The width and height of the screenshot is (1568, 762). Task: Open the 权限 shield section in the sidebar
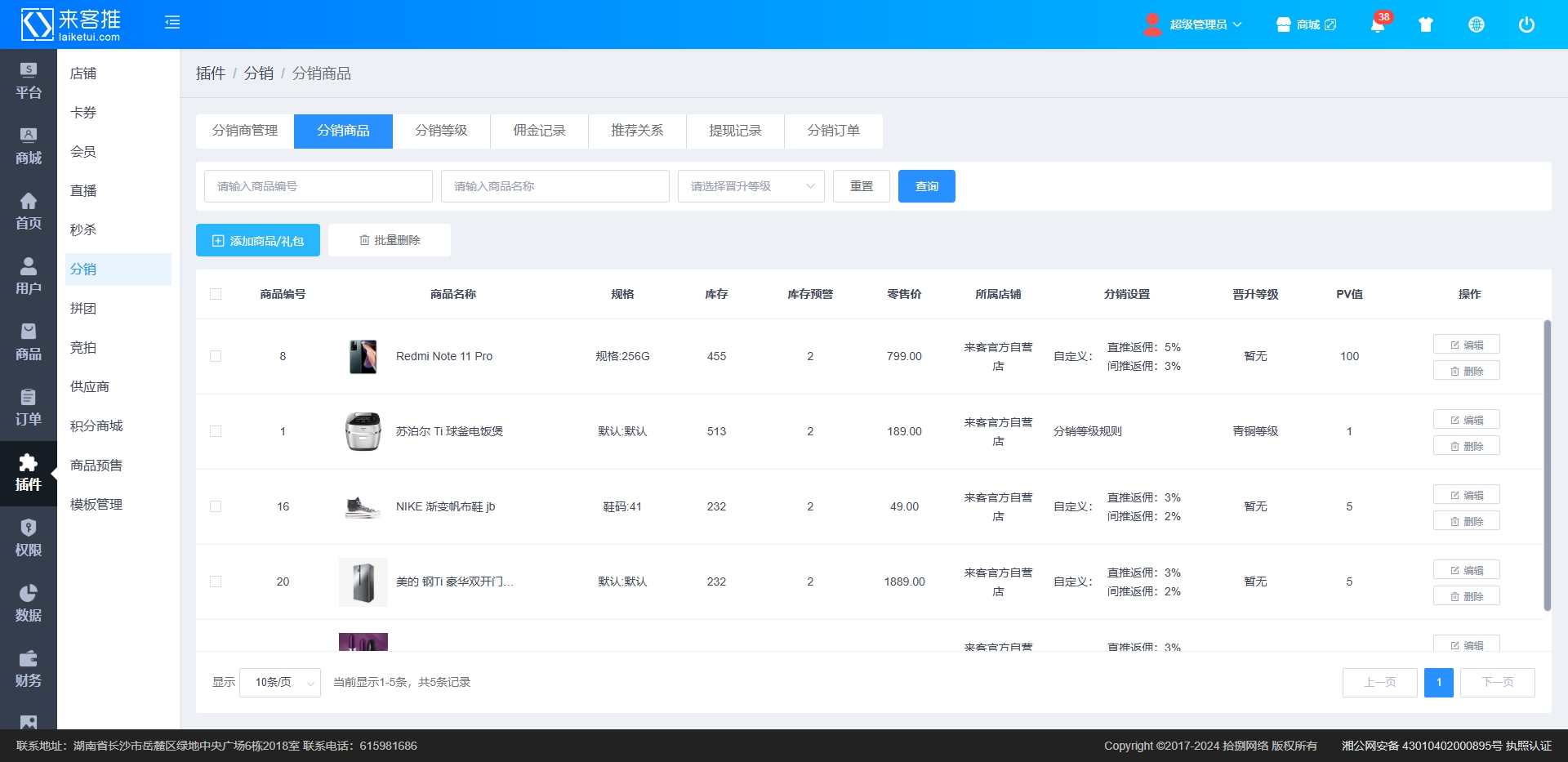pyautogui.click(x=29, y=538)
